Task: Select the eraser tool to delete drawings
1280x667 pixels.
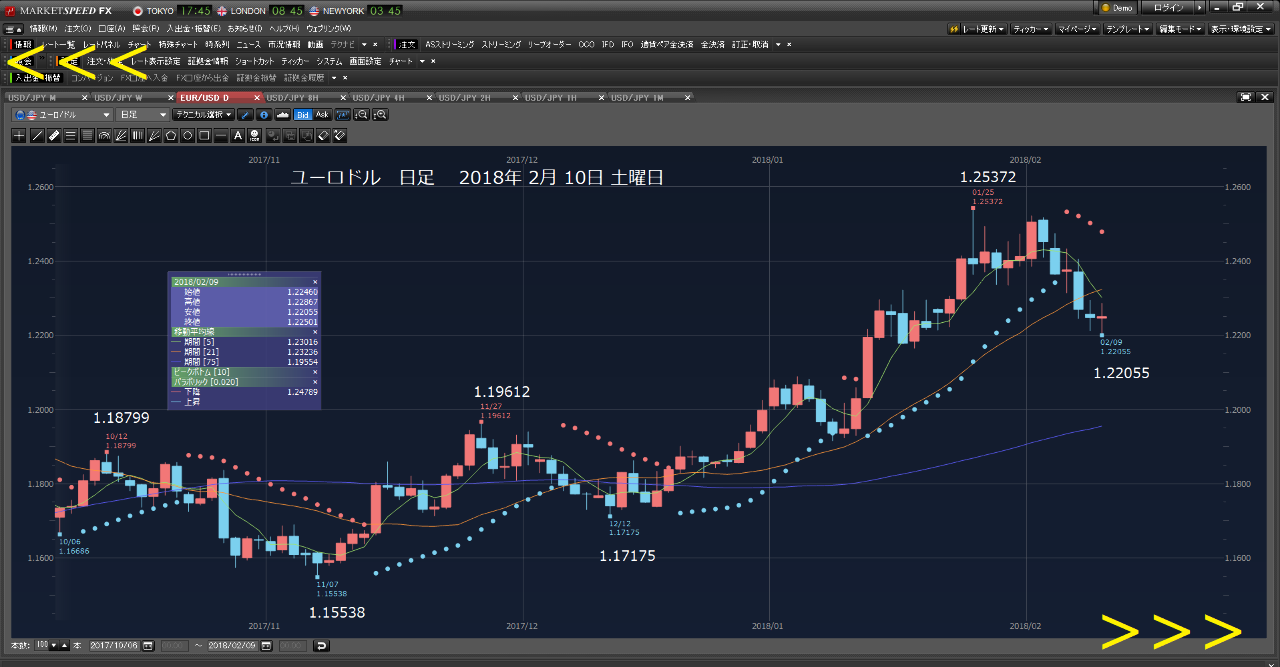Action: coord(322,135)
